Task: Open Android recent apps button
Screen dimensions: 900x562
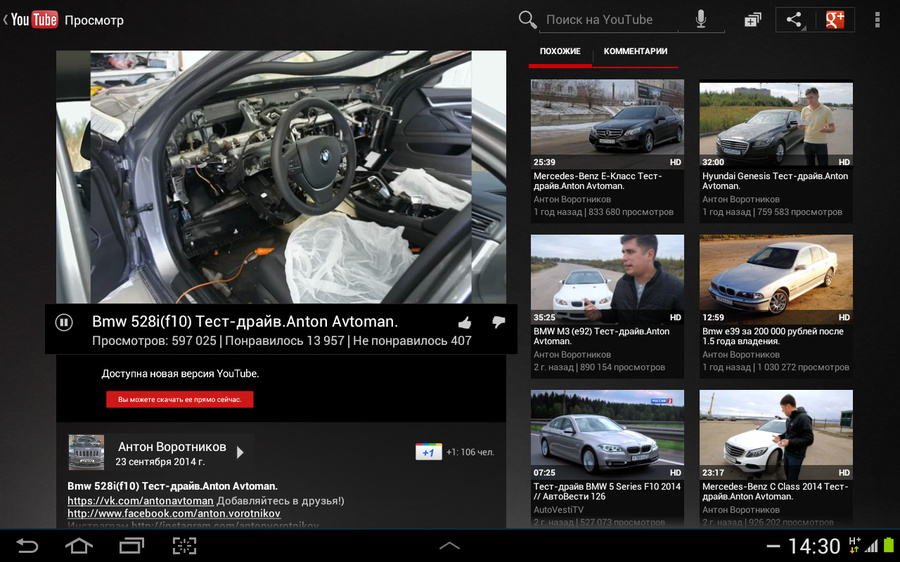Action: (x=132, y=545)
